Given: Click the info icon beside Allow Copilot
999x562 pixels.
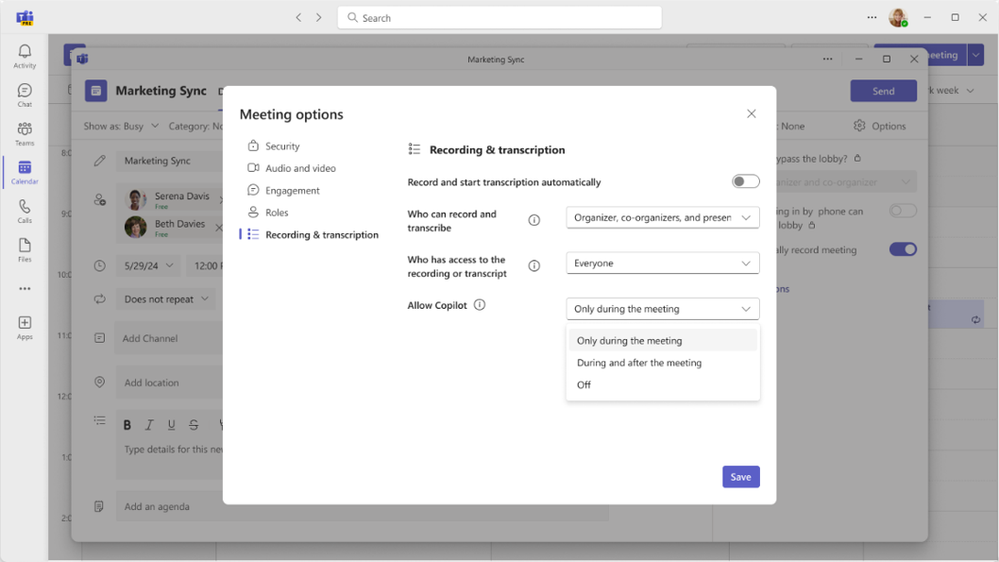Looking at the screenshot, I should (480, 305).
